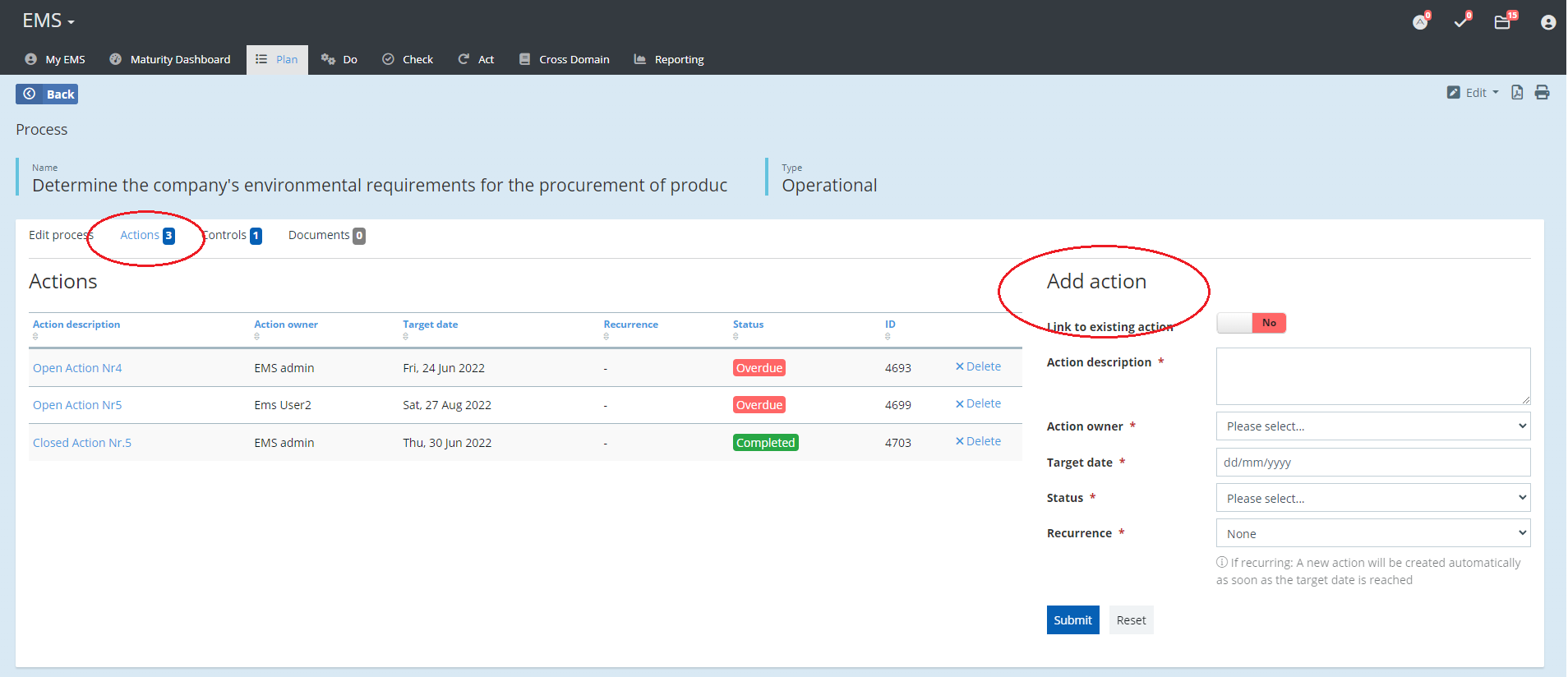Open the Action owner dropdown

(1372, 426)
